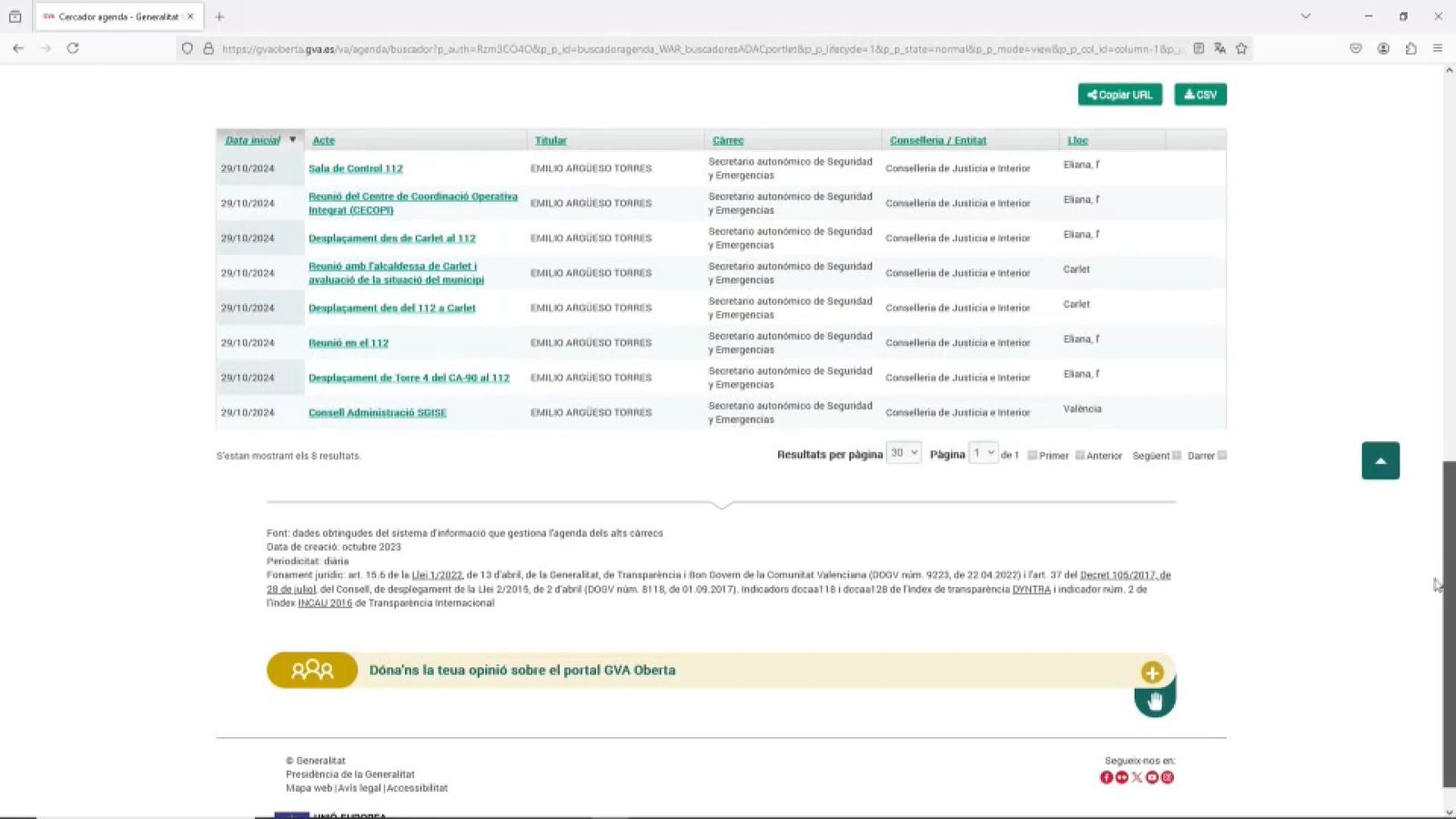The image size is (1456, 819).
Task: Check the Darrer pagination checkbox
Action: (x=1220, y=455)
